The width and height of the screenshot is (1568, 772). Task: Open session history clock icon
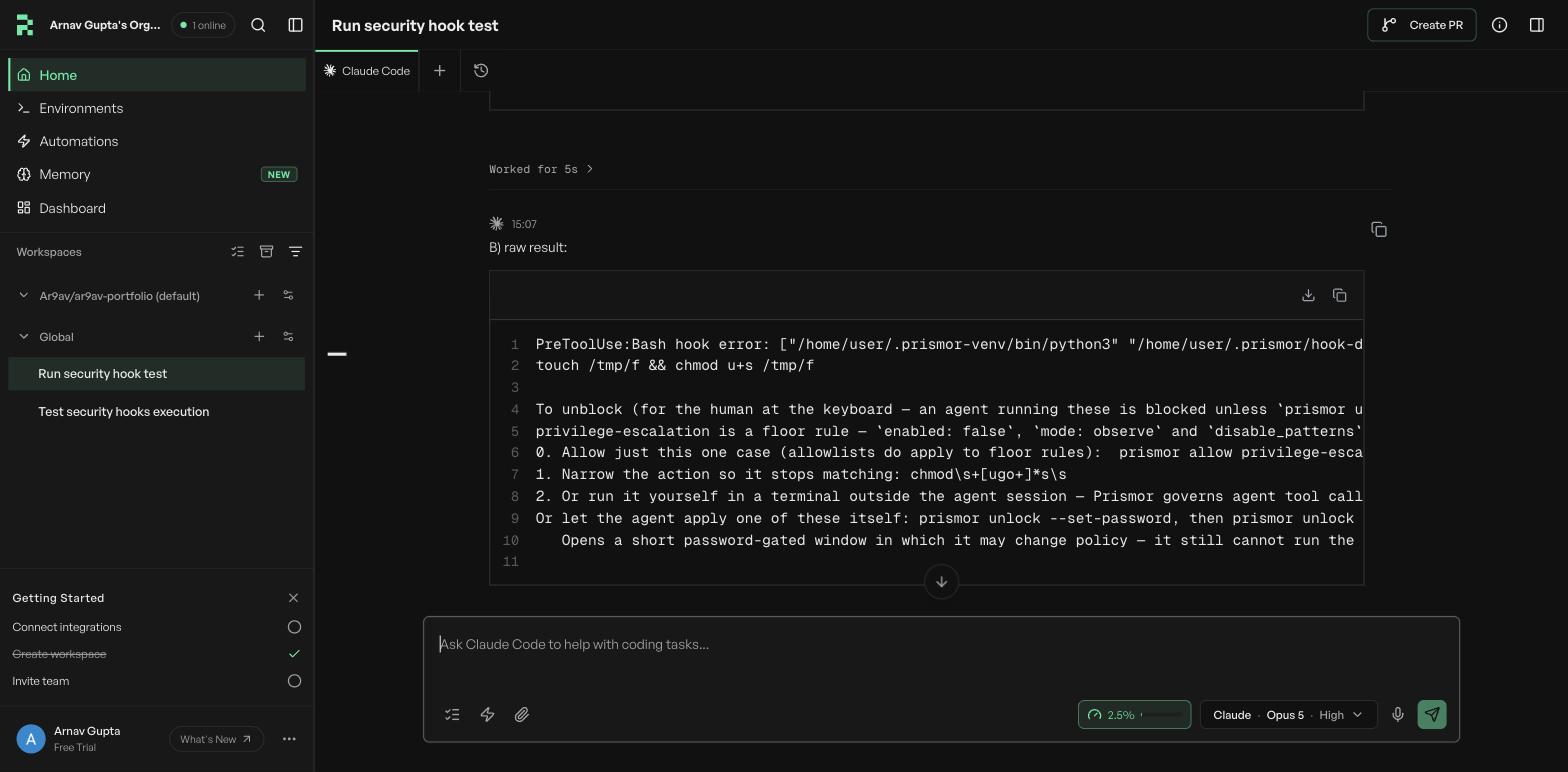[x=481, y=70]
